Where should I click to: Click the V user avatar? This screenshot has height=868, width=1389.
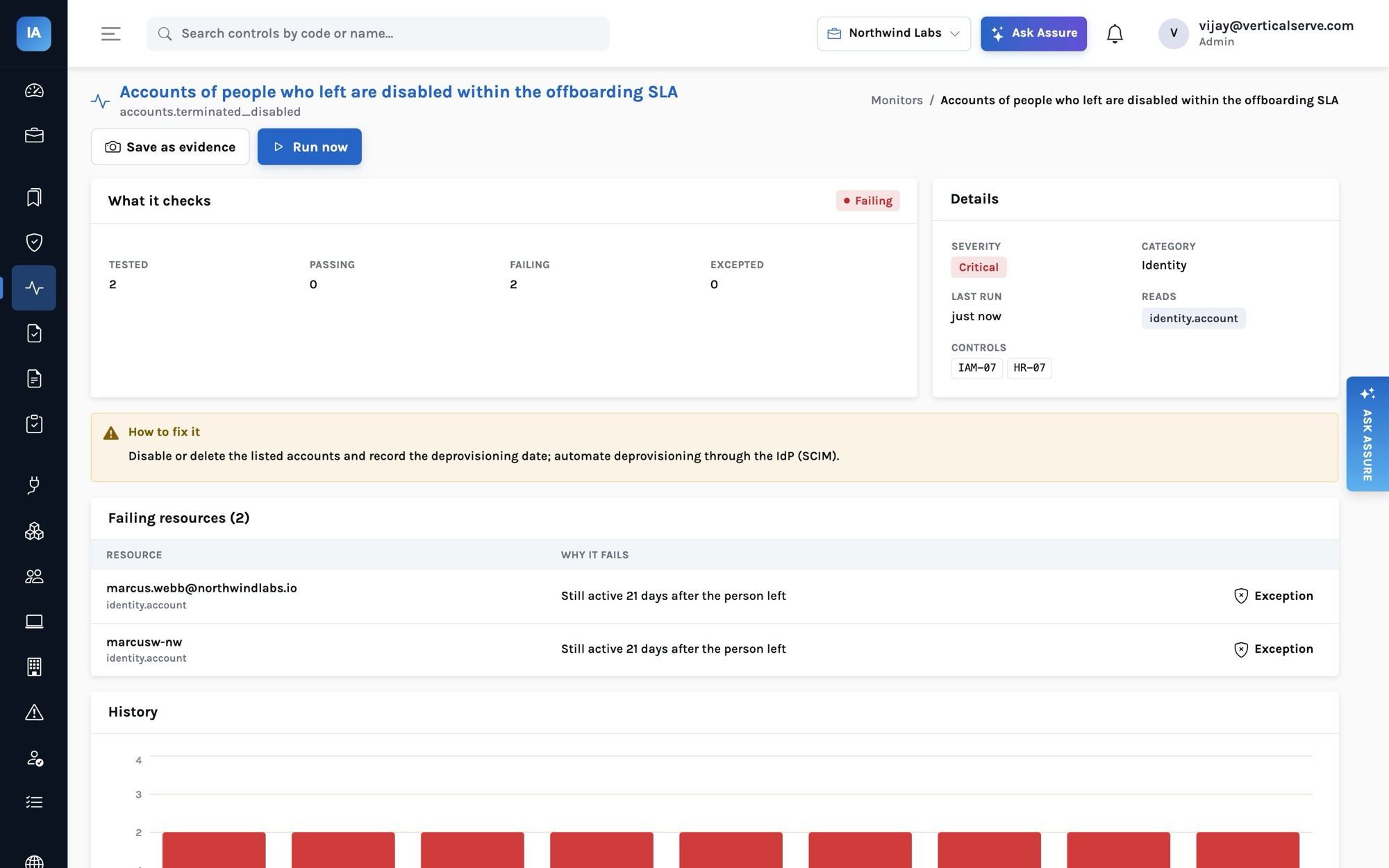pyautogui.click(x=1174, y=33)
